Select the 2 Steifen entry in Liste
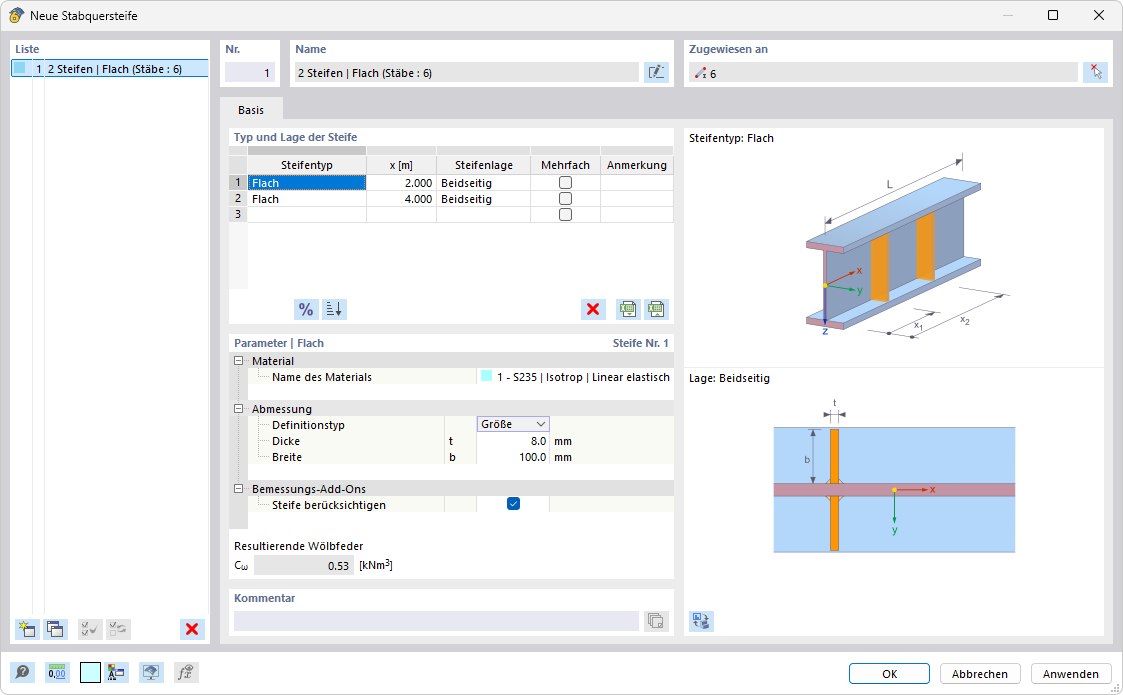 point(110,66)
